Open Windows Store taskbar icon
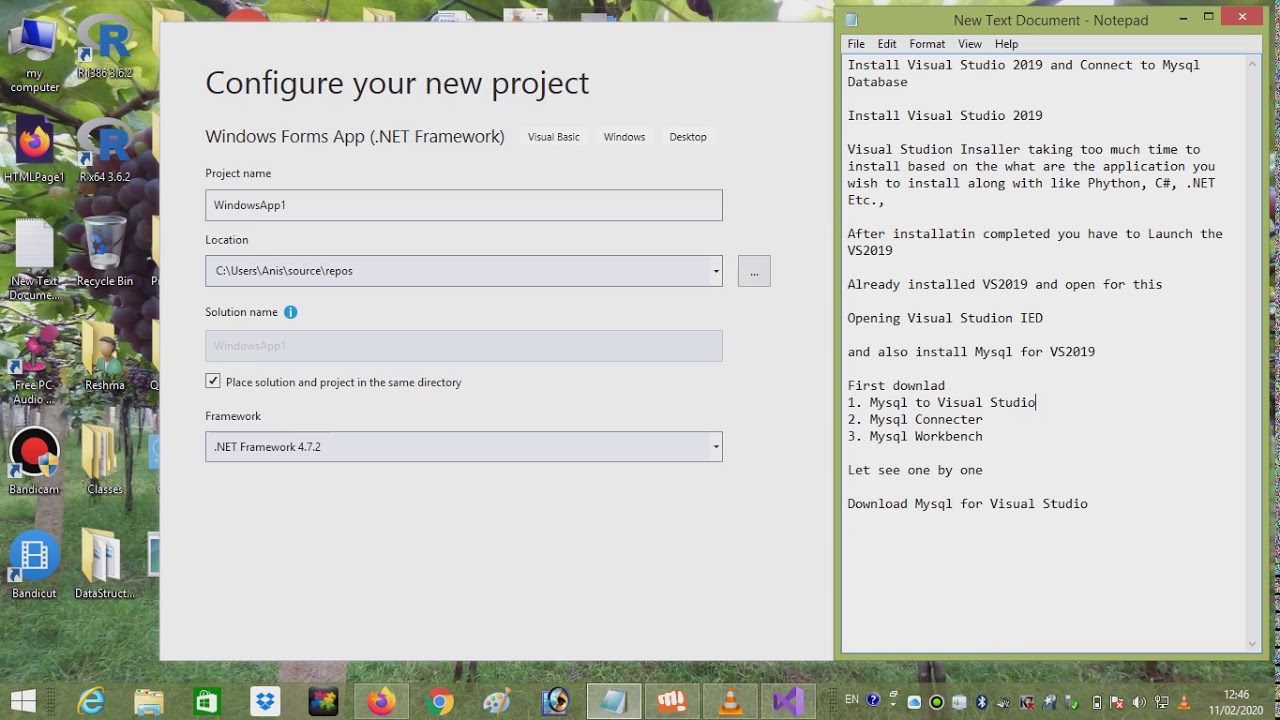 point(207,702)
